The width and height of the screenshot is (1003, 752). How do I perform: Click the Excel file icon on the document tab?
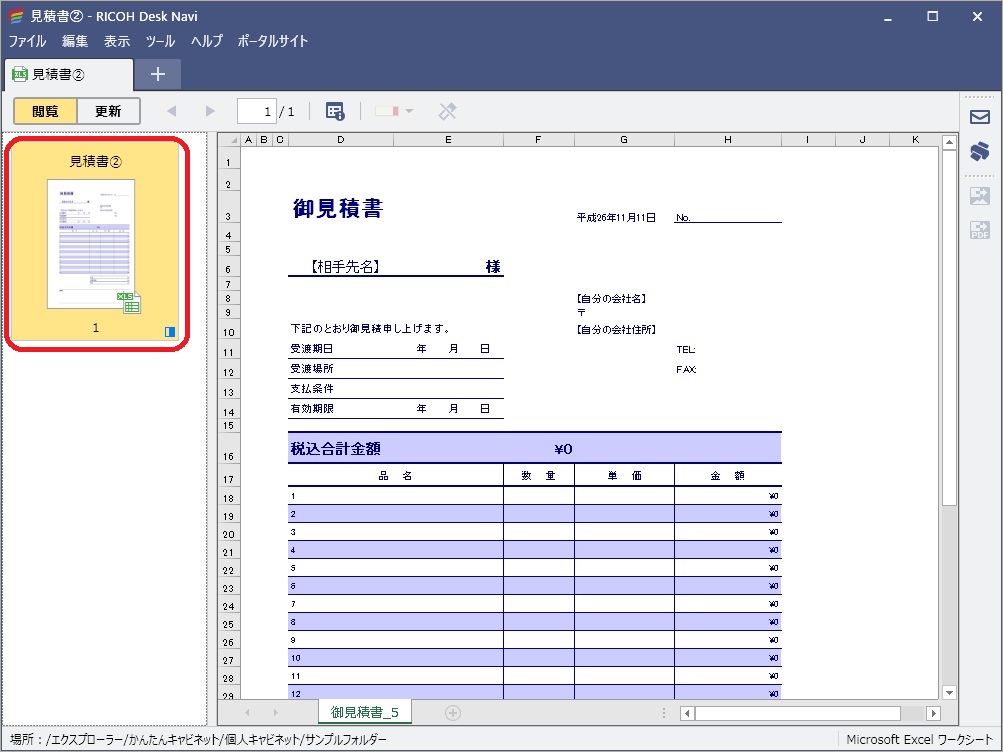pyautogui.click(x=17, y=74)
